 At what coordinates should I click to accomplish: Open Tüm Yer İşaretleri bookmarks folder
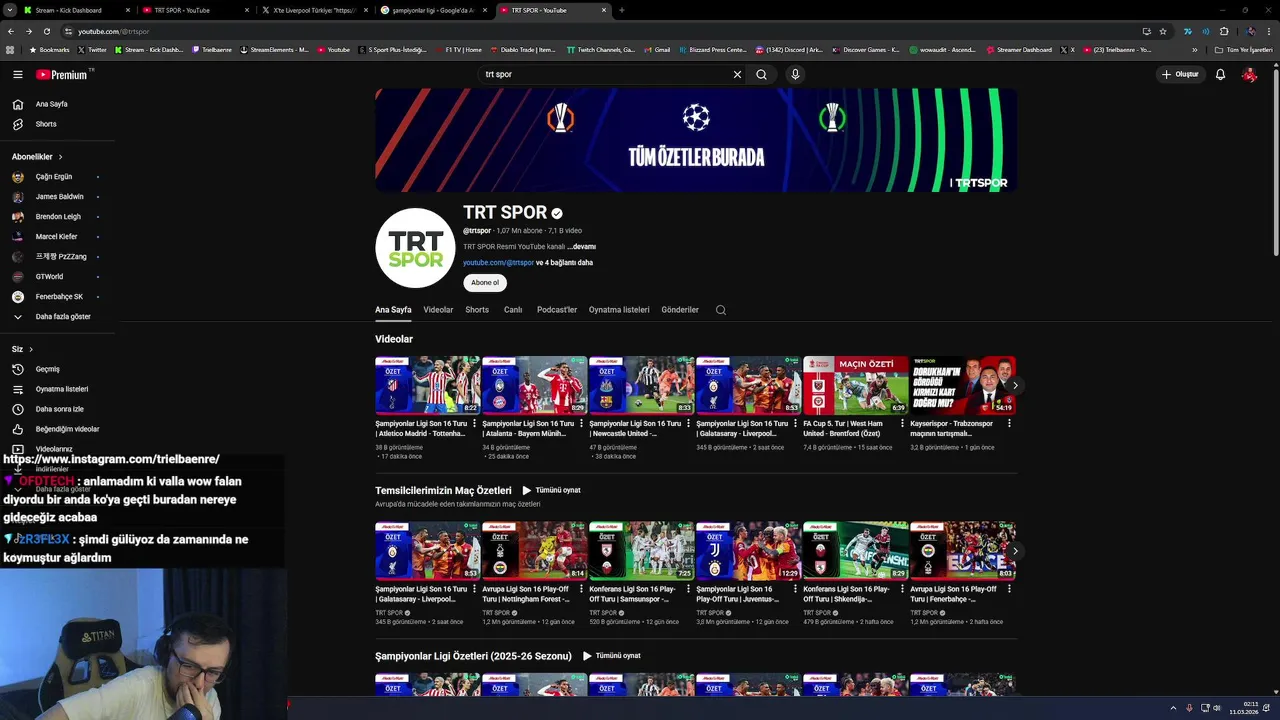1244,49
